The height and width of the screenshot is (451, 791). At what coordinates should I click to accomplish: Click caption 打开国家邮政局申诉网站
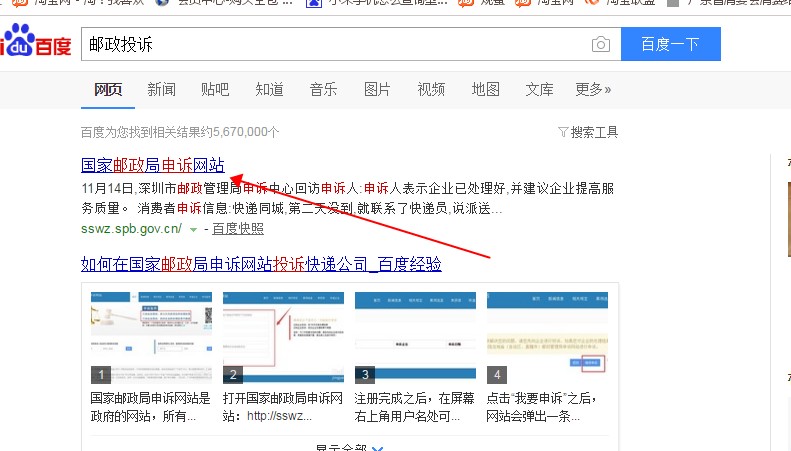[282, 407]
